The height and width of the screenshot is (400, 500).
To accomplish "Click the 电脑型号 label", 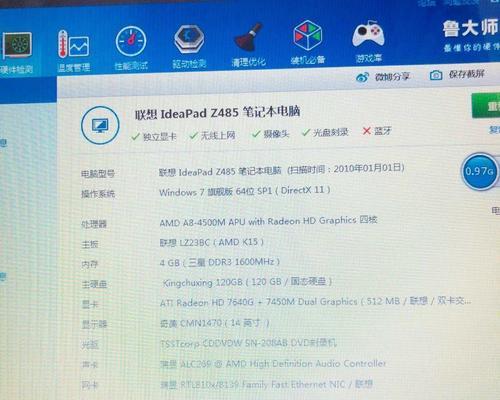I will (98, 174).
